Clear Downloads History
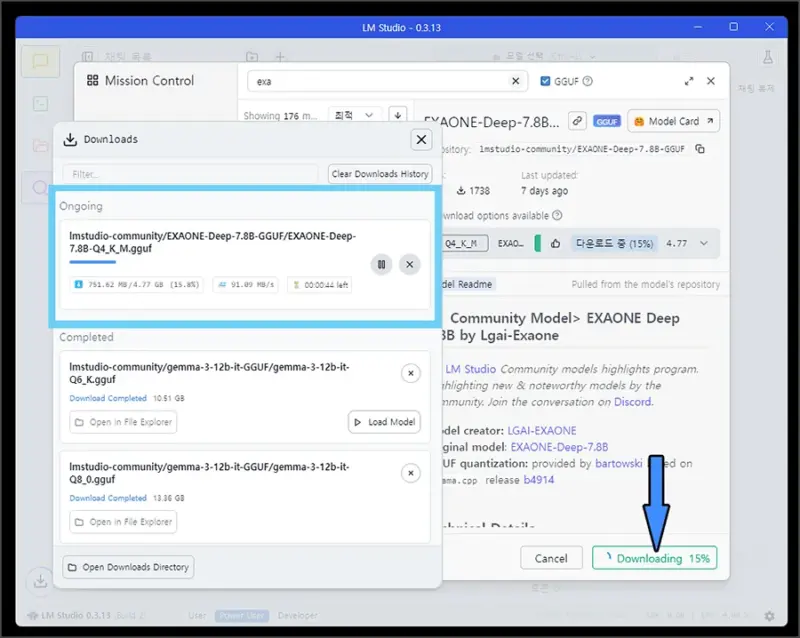 (x=380, y=174)
